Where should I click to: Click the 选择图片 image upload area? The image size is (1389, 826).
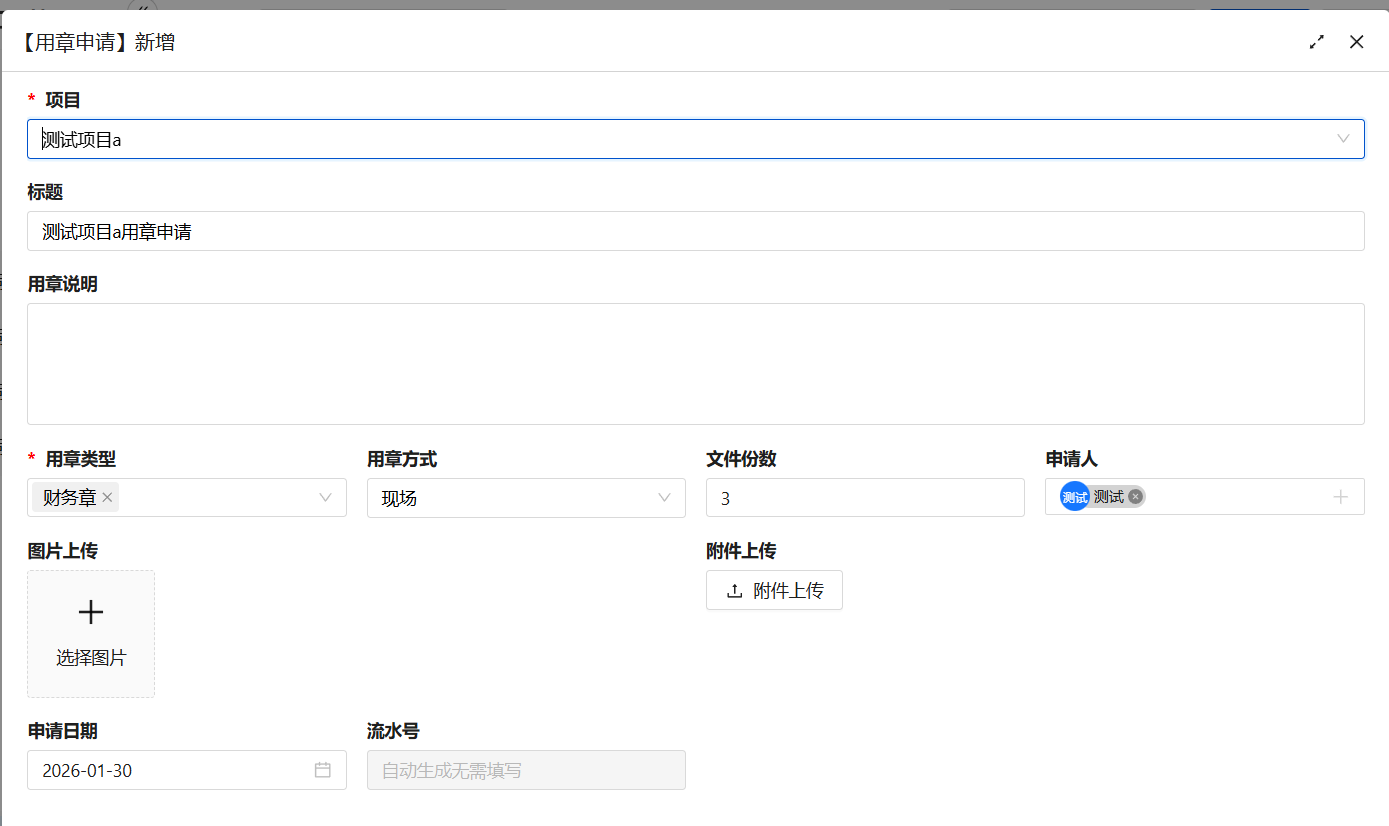point(90,634)
